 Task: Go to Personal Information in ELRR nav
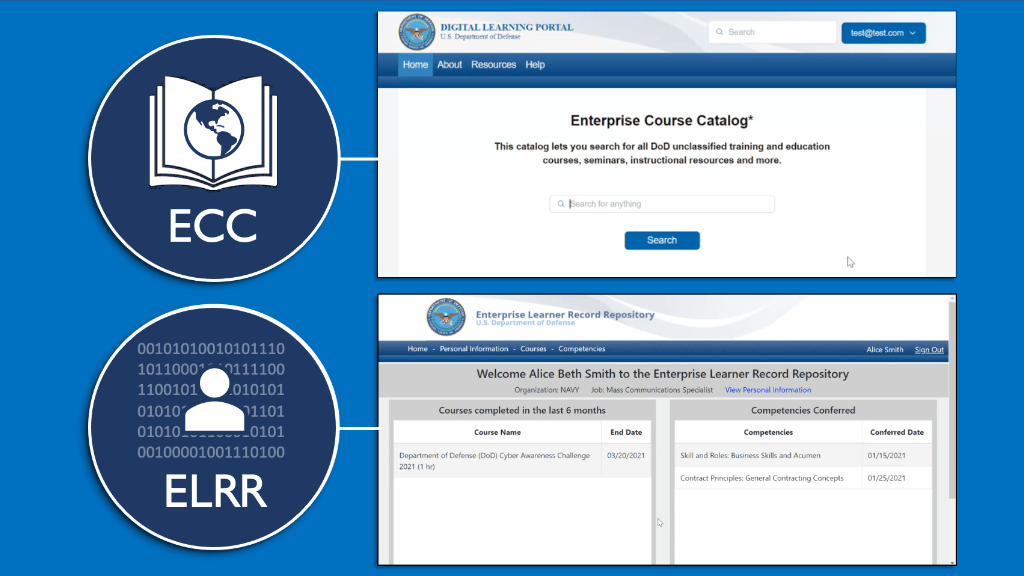(474, 349)
